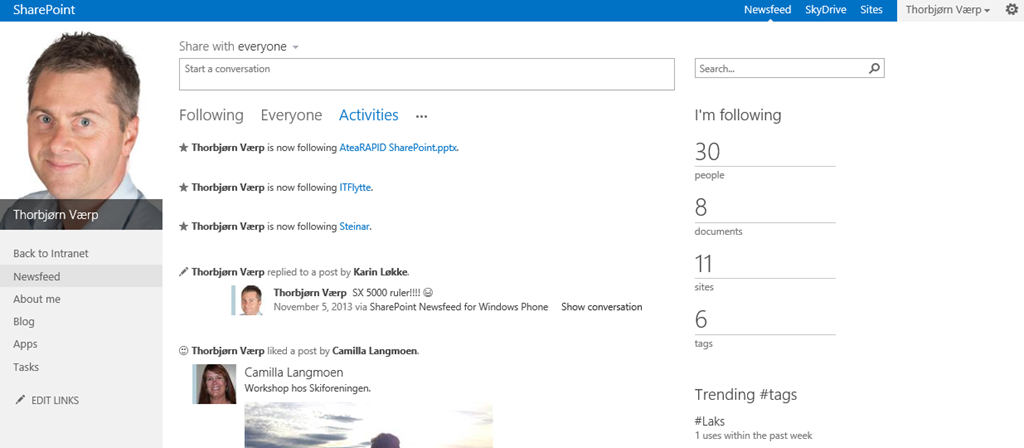
Task: Switch to the Following feed tab
Action: [x=211, y=115]
